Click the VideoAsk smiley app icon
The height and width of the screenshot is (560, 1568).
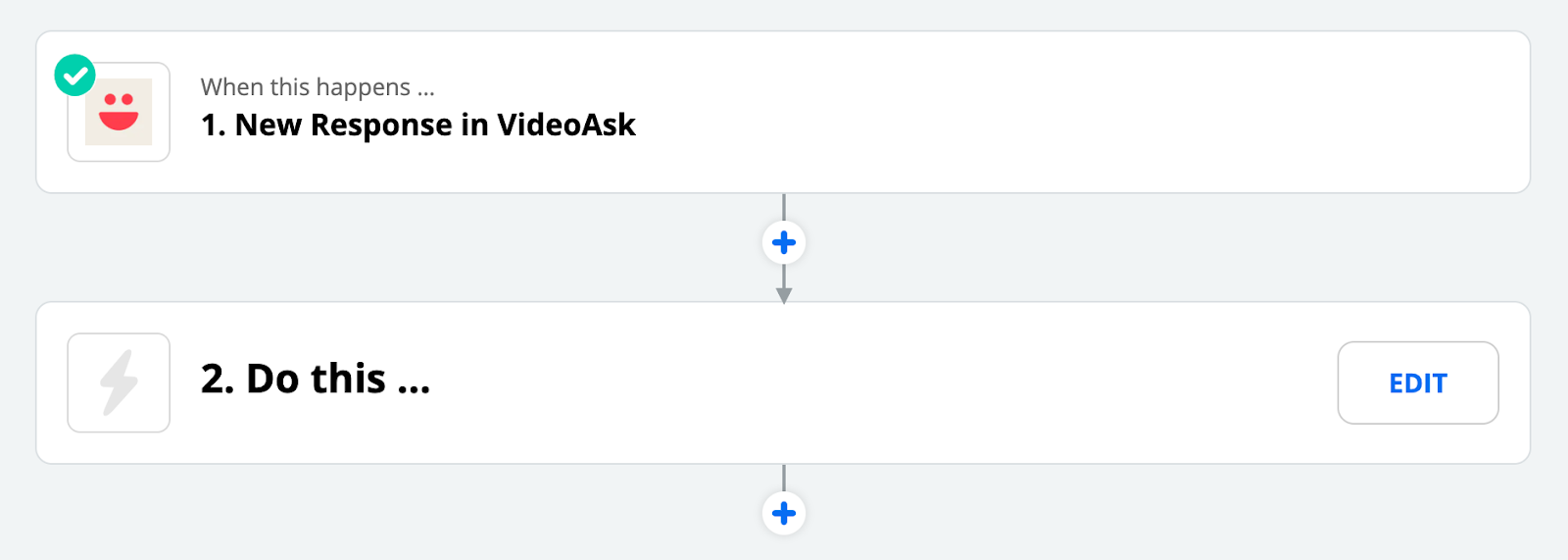(x=119, y=112)
